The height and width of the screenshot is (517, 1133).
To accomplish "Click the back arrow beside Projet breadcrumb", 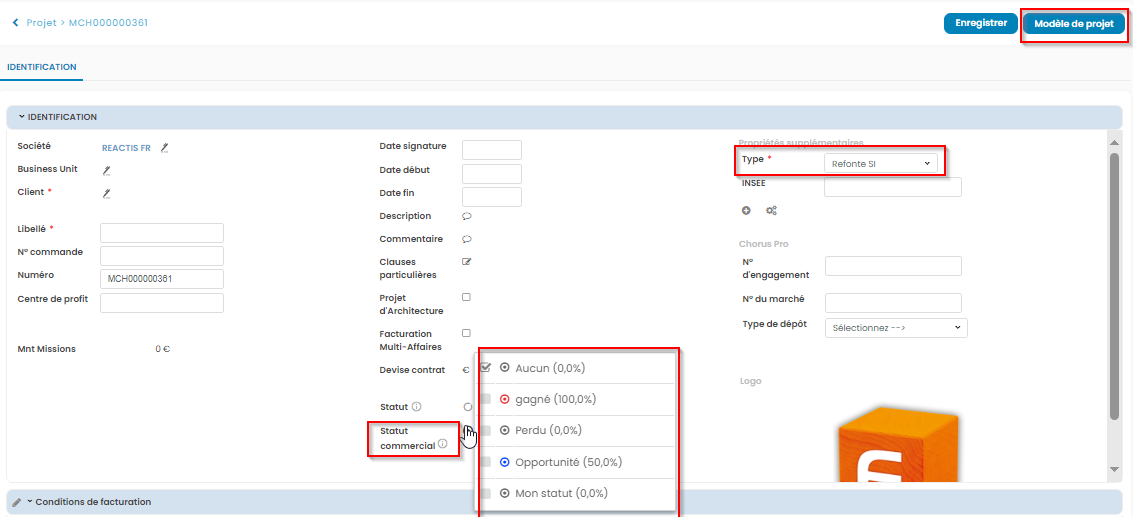I will pos(15,22).
